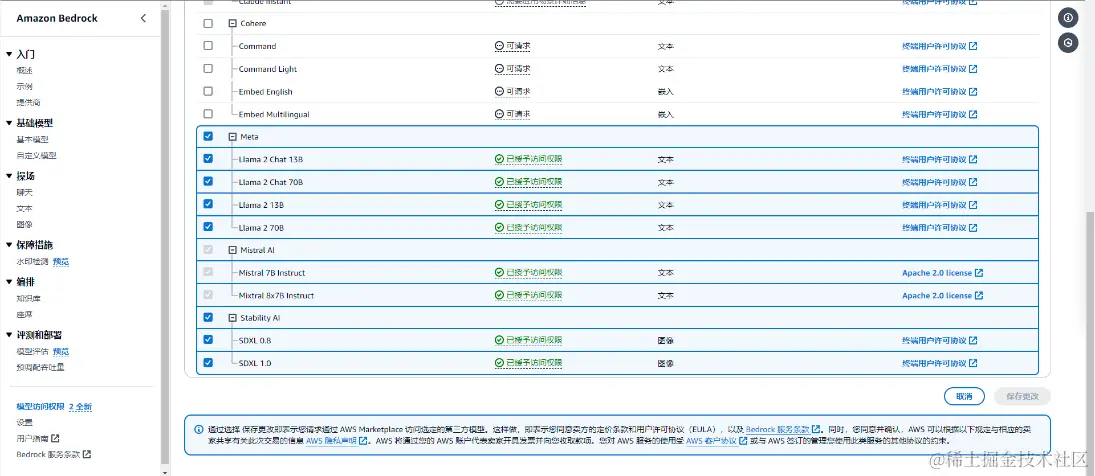Collapse the 入门 sidebar section
Screen dimensions: 1095x476
coord(8,54)
